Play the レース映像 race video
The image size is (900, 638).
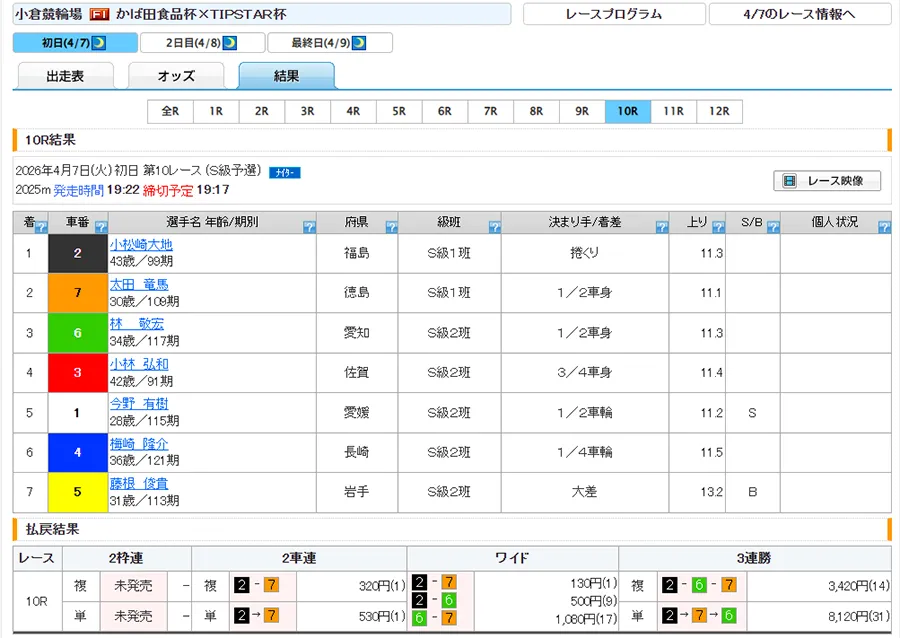pos(827,181)
